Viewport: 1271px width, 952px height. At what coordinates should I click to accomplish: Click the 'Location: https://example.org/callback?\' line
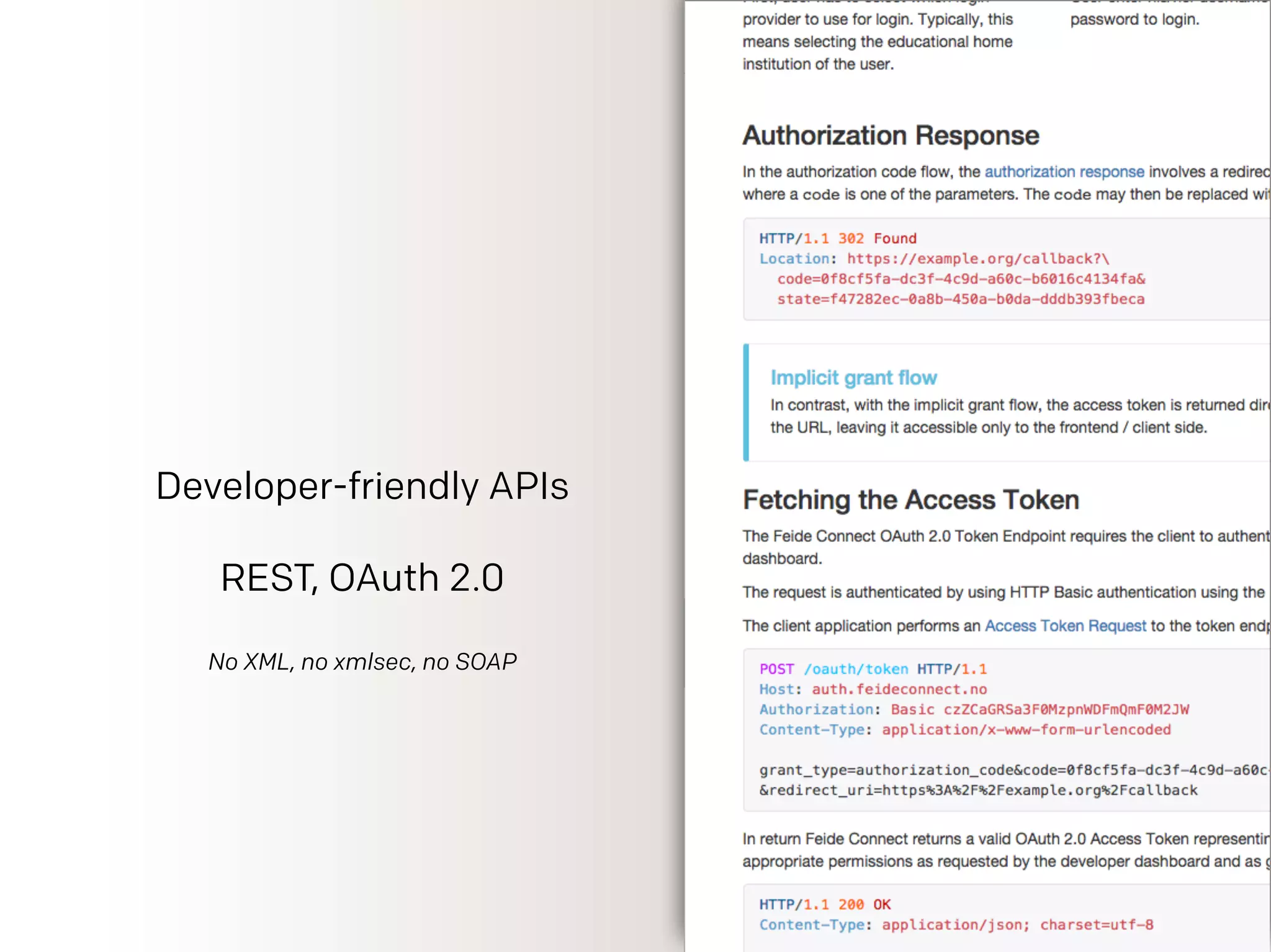[x=934, y=259]
